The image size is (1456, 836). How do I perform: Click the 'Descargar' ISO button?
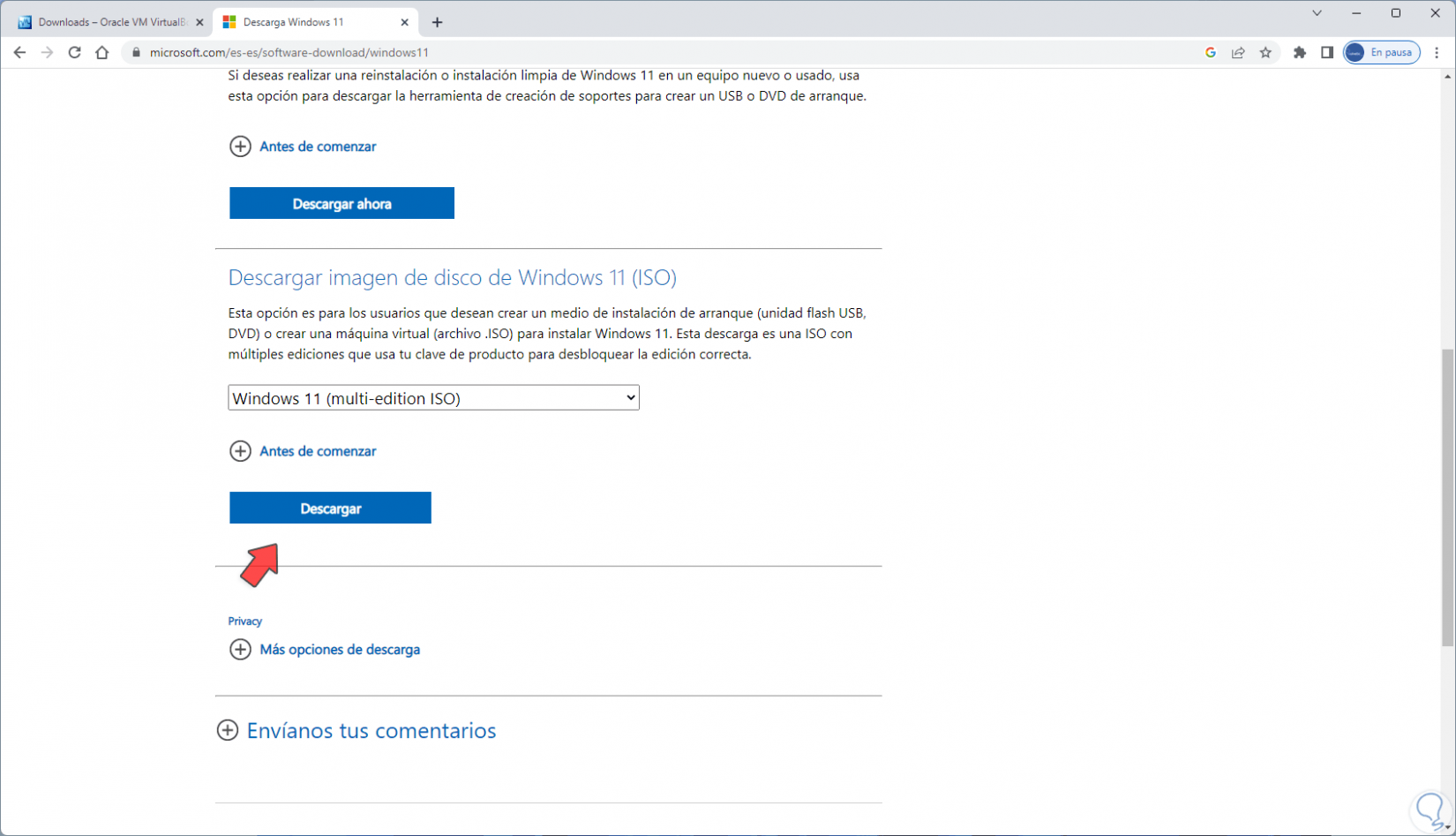tap(330, 508)
